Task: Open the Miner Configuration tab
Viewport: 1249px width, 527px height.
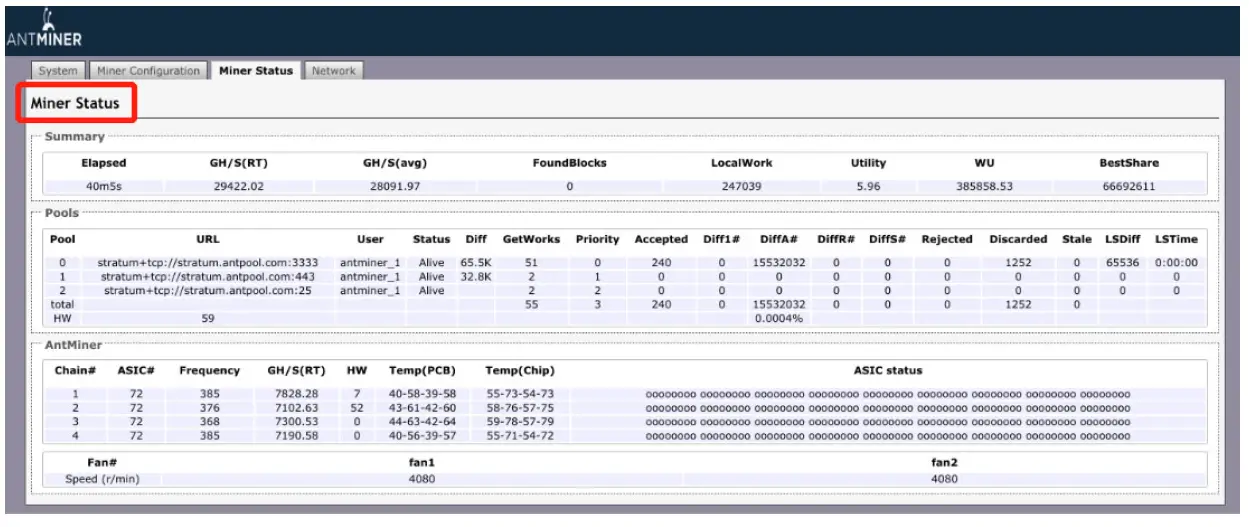Action: pos(149,71)
